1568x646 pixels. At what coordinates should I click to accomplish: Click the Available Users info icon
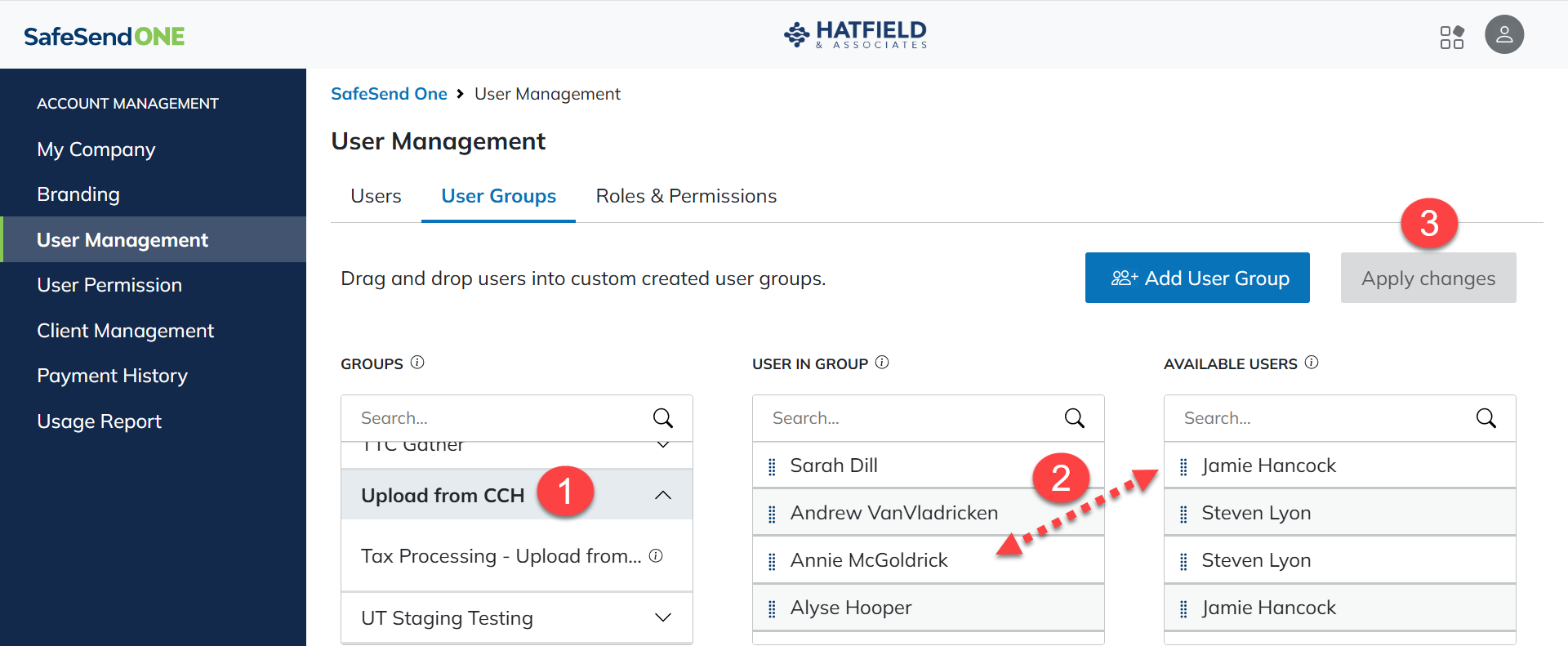point(1312,363)
